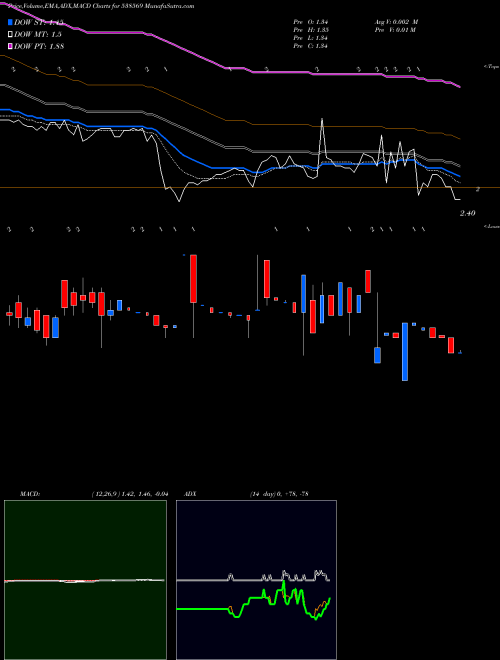
Task: Click the MACD: panel label
Action: (29, 493)
